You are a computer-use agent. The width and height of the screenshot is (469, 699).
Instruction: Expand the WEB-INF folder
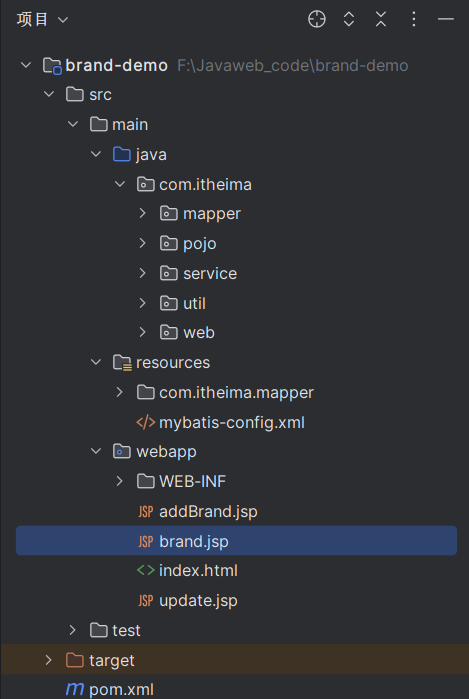pyautogui.click(x=119, y=481)
